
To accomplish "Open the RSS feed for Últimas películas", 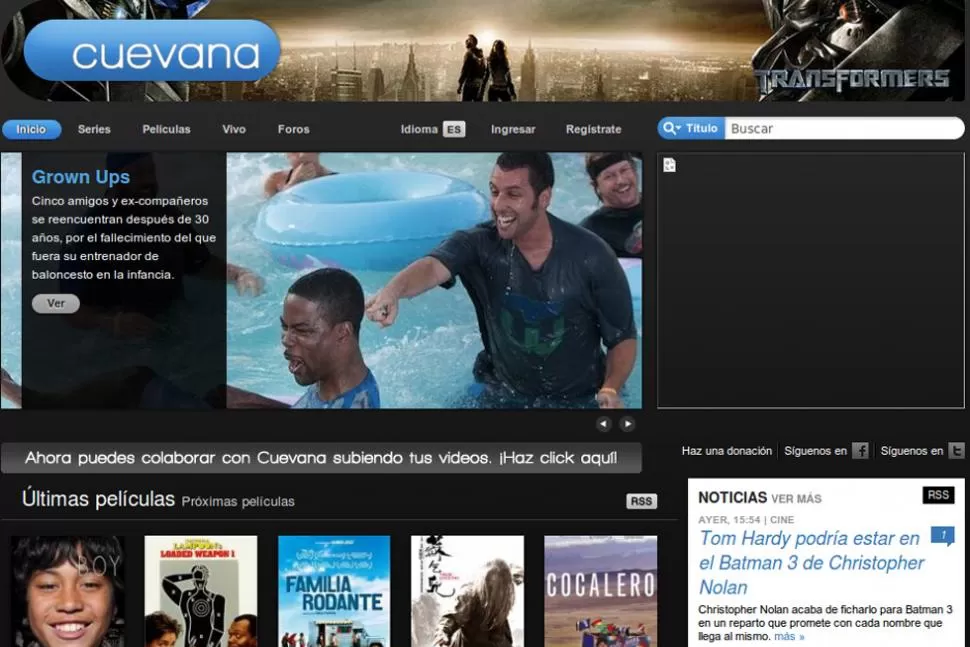I will 641,501.
